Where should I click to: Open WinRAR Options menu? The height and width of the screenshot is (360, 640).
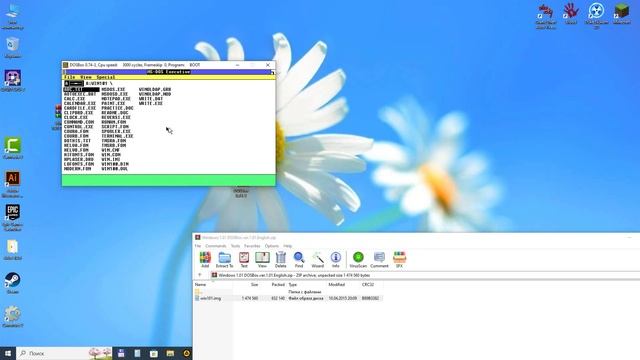(x=271, y=246)
